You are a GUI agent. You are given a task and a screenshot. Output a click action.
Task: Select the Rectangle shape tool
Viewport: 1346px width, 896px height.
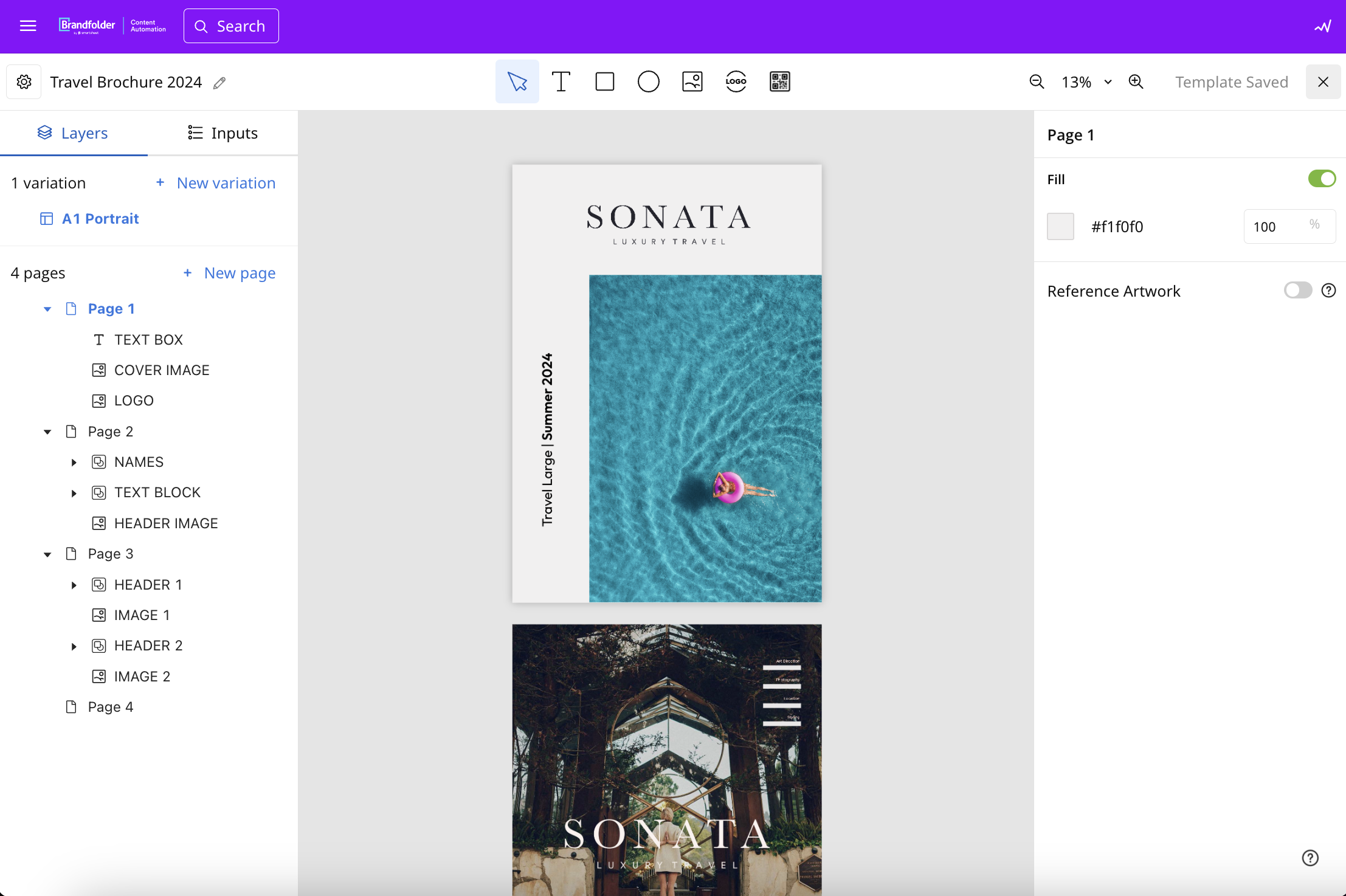604,81
